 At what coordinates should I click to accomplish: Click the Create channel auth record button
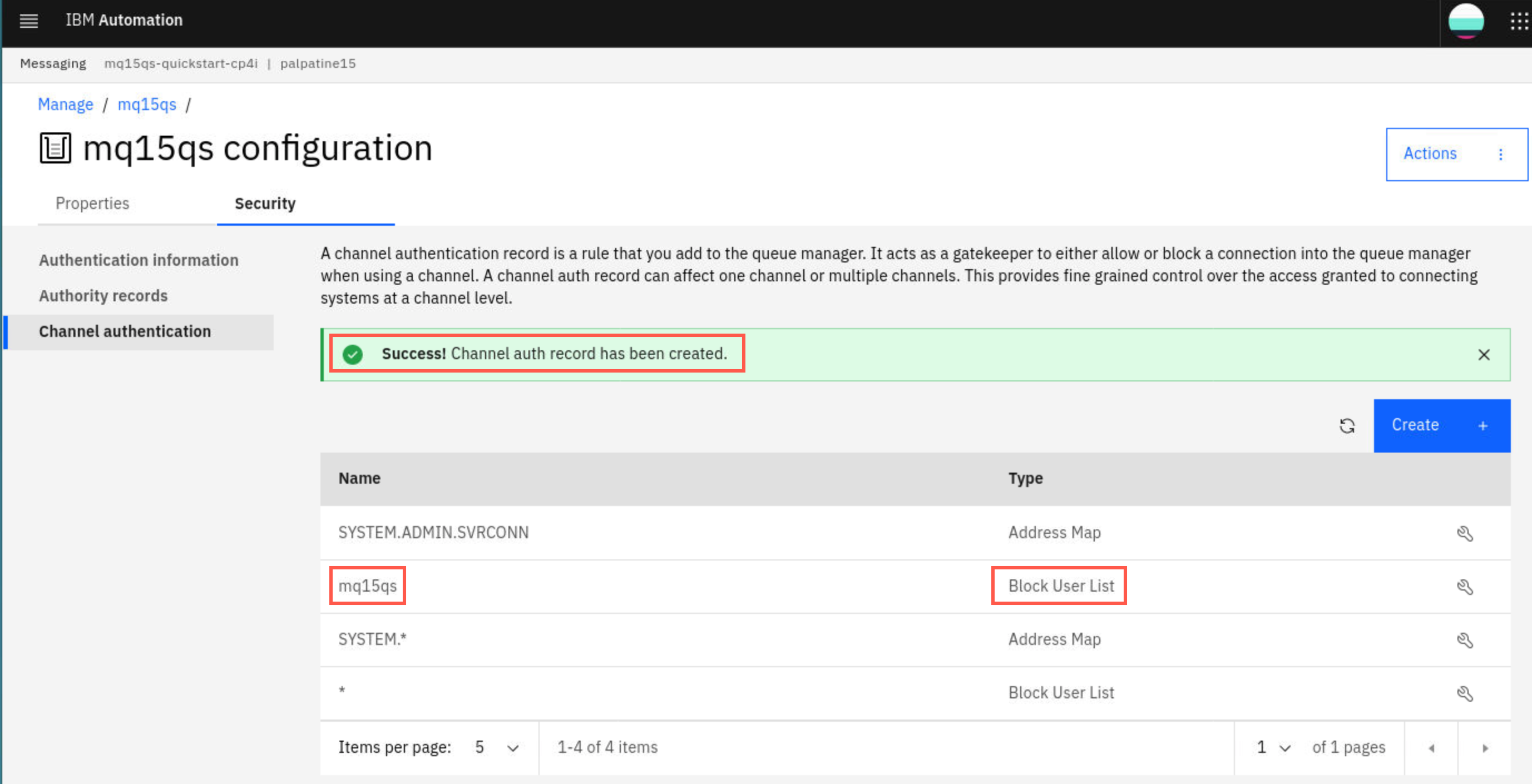point(1442,425)
